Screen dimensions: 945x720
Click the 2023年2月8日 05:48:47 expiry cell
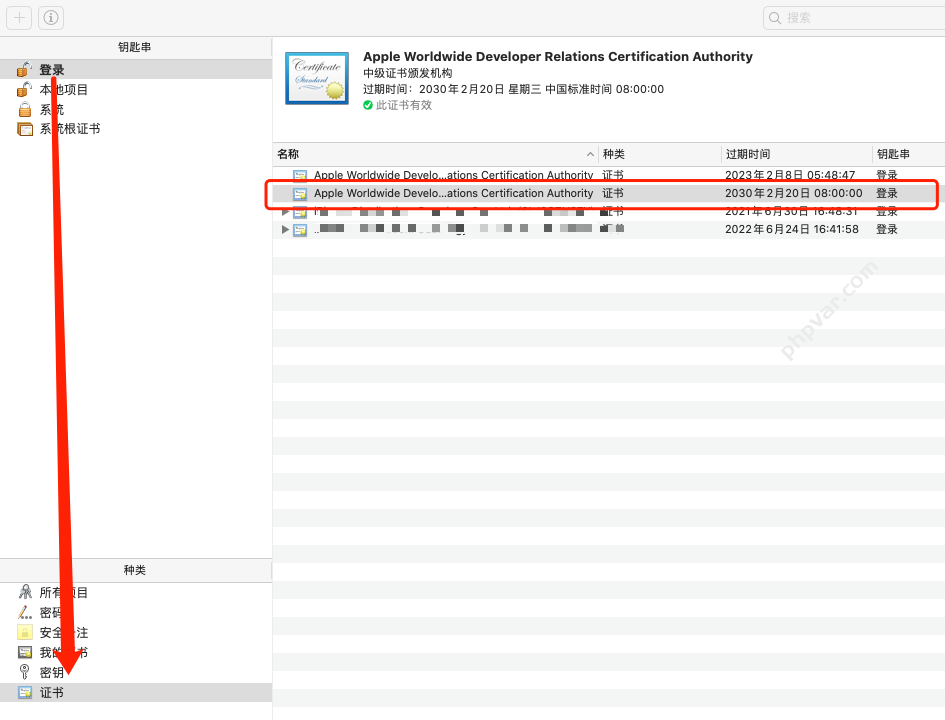click(790, 175)
